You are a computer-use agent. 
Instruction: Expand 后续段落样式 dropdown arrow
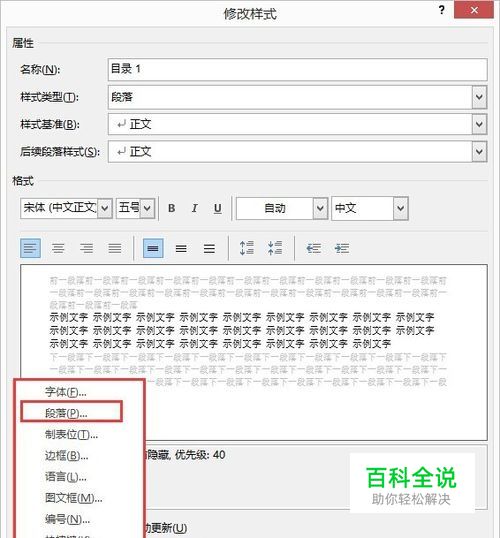click(x=479, y=152)
